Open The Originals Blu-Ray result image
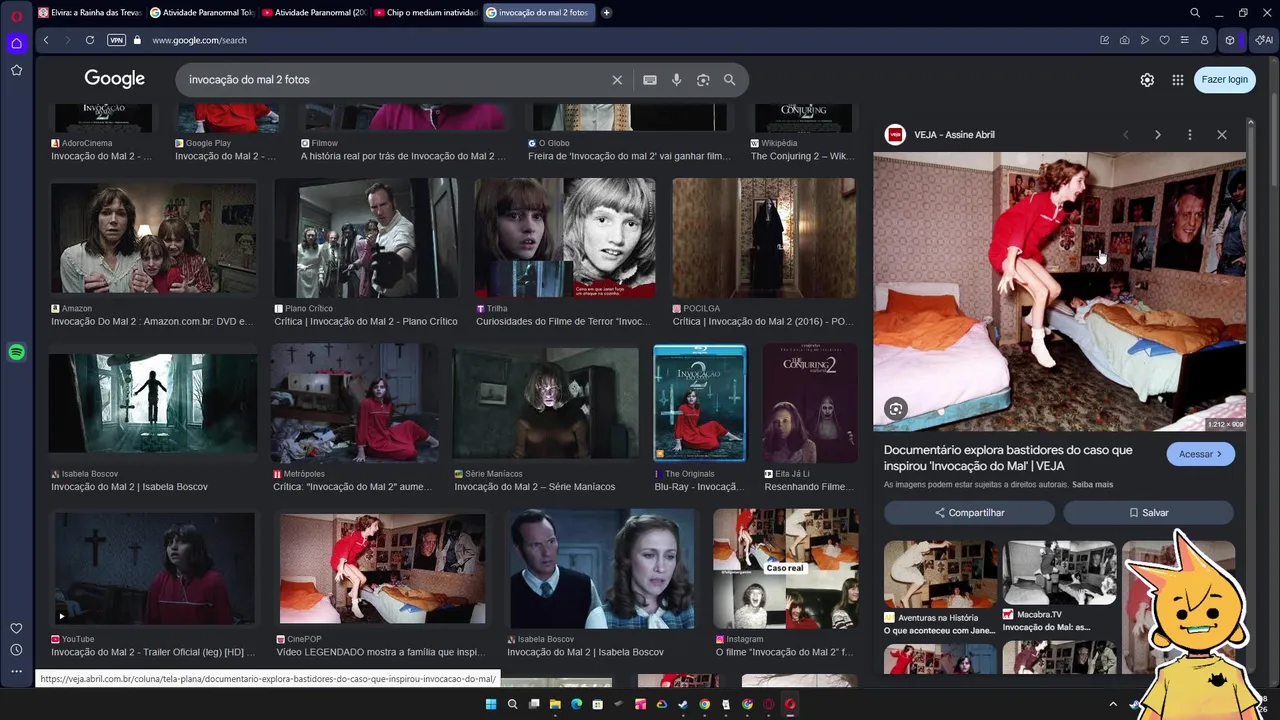The height and width of the screenshot is (720, 1280). (x=700, y=404)
